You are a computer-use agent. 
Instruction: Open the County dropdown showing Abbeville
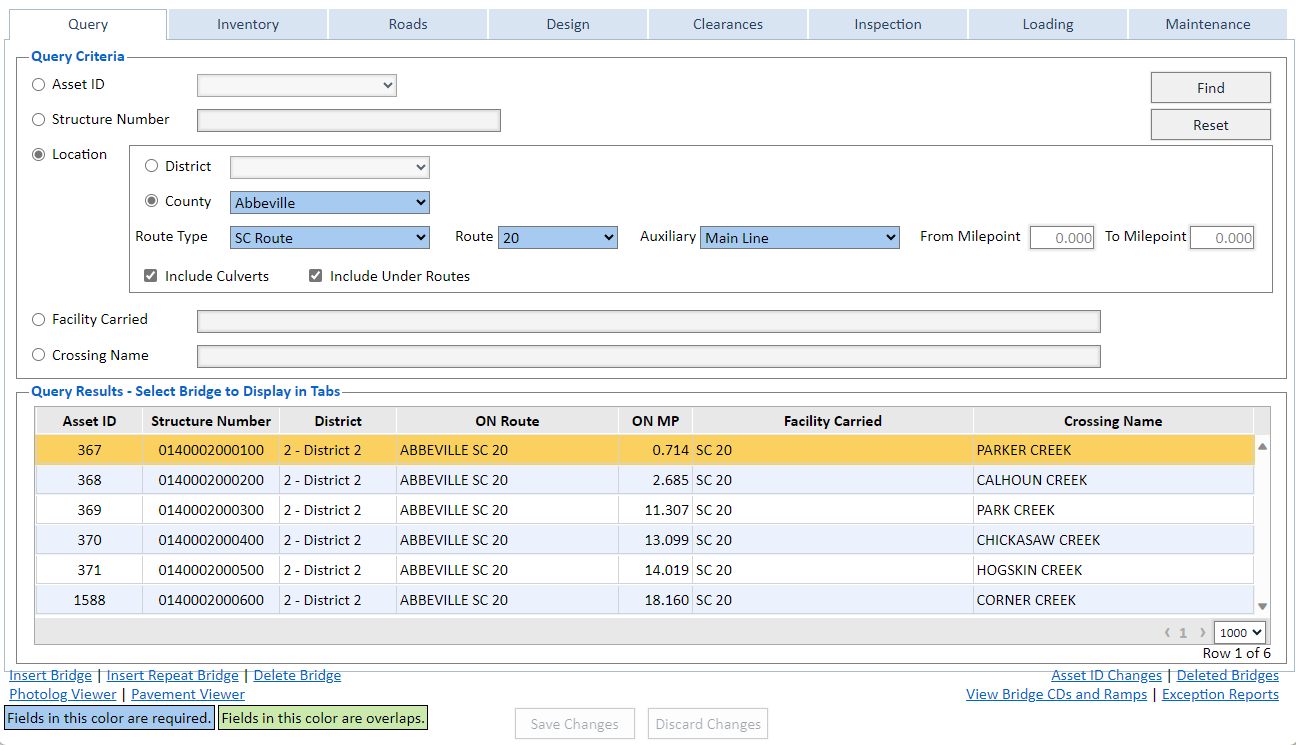[x=330, y=202]
